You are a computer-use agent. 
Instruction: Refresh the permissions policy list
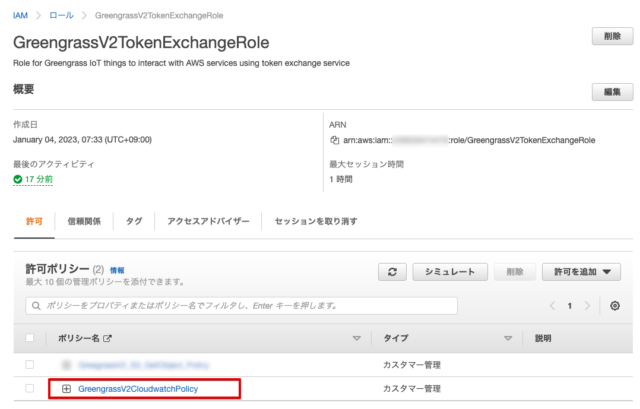pos(392,272)
